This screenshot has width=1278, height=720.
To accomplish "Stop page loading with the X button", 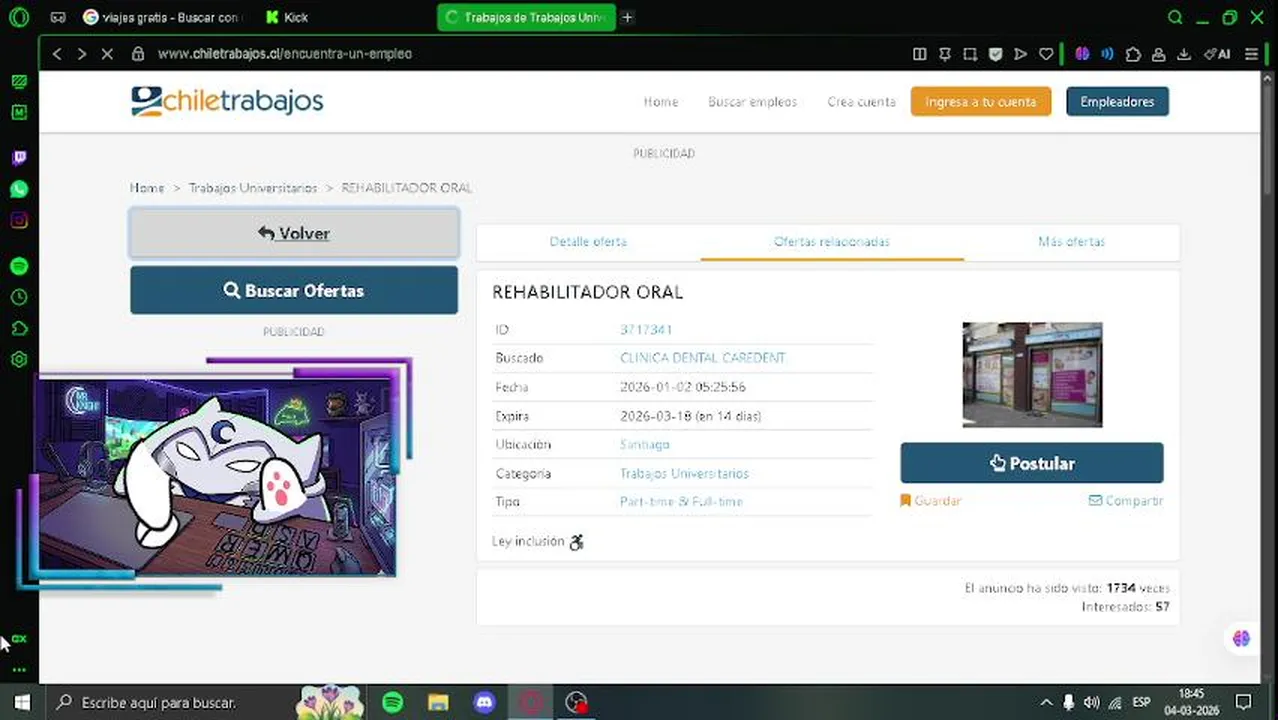I will [107, 54].
